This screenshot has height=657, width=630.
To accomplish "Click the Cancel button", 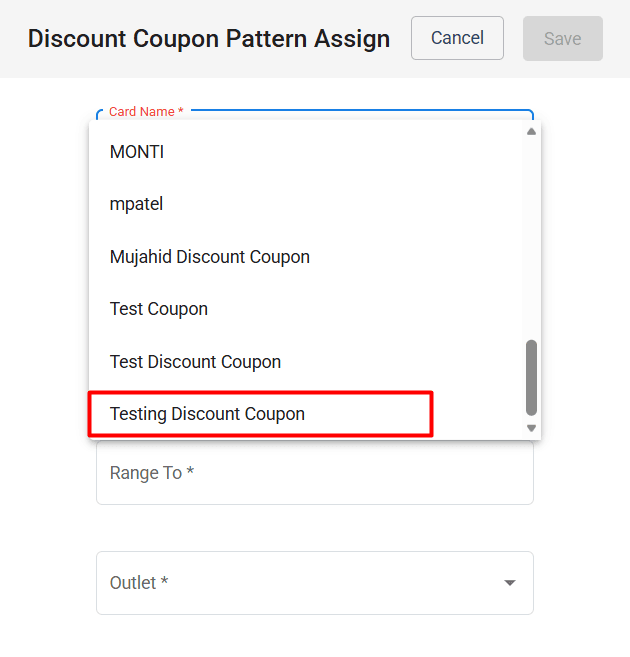I will click(457, 38).
